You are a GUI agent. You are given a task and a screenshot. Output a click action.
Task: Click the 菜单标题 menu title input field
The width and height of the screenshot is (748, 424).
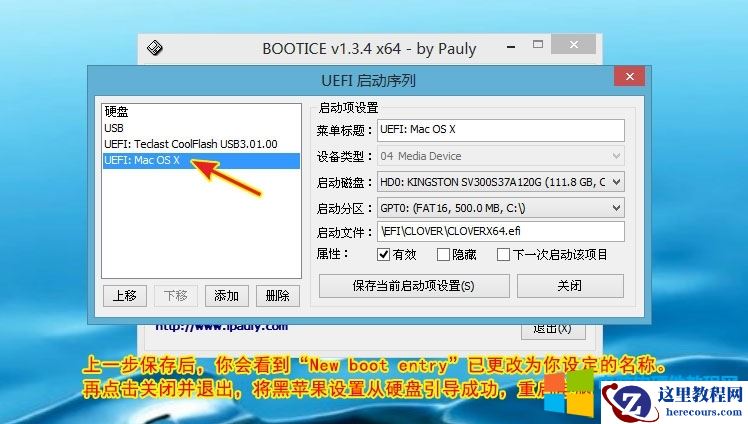click(x=500, y=130)
